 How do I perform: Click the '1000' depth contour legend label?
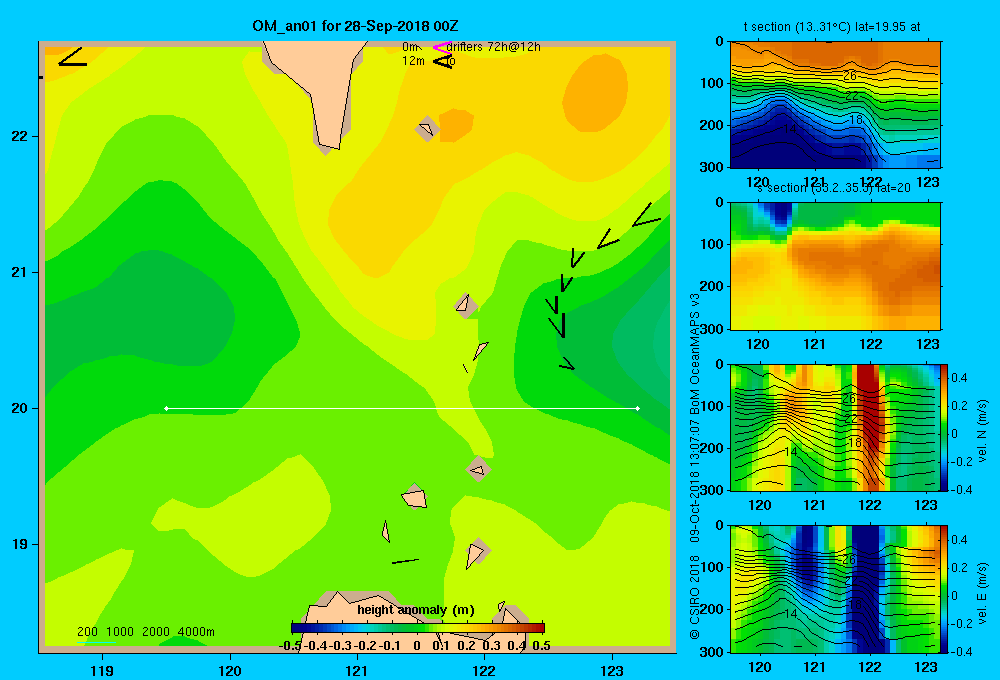120,632
